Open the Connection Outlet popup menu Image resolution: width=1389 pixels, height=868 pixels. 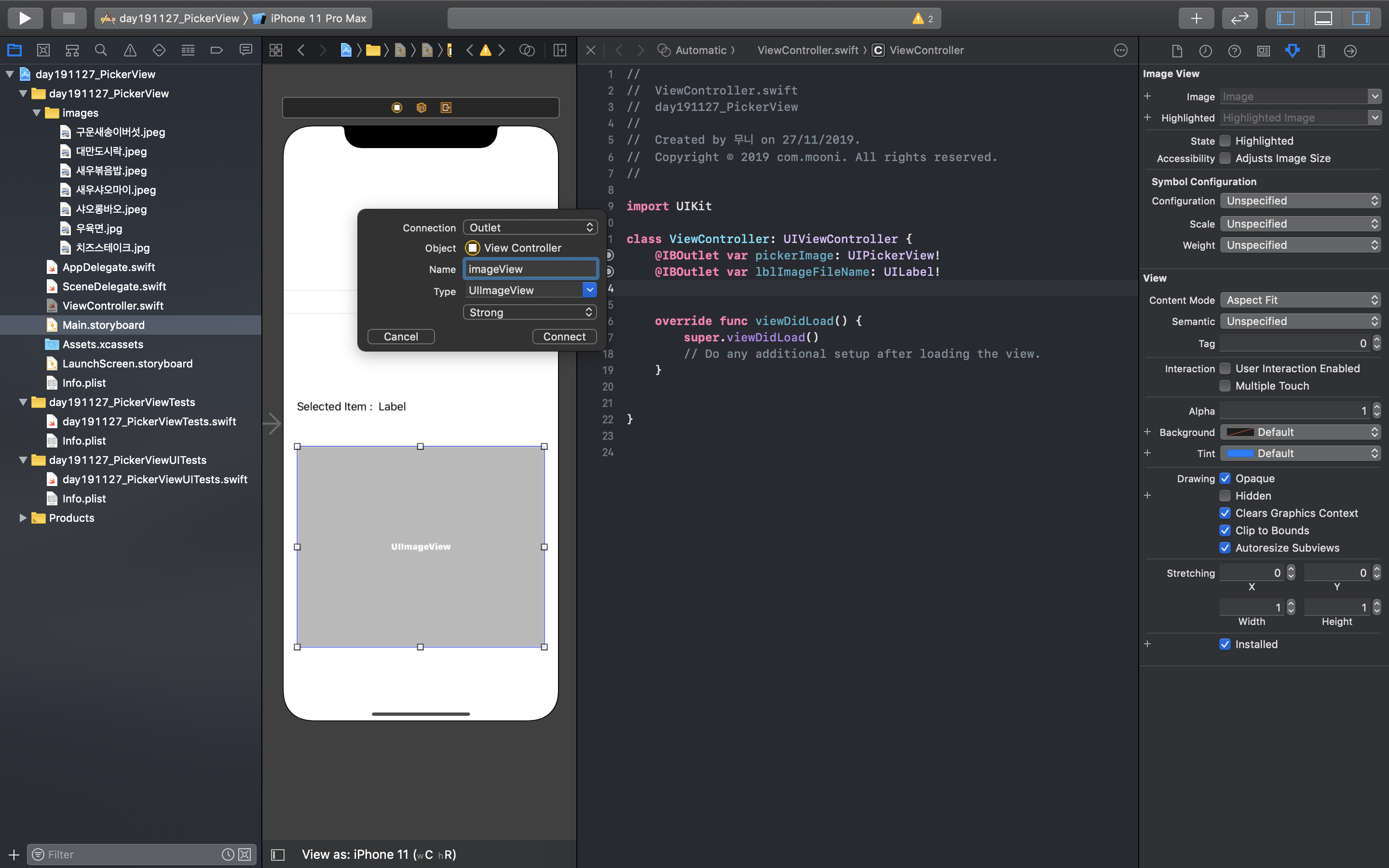coord(530,227)
